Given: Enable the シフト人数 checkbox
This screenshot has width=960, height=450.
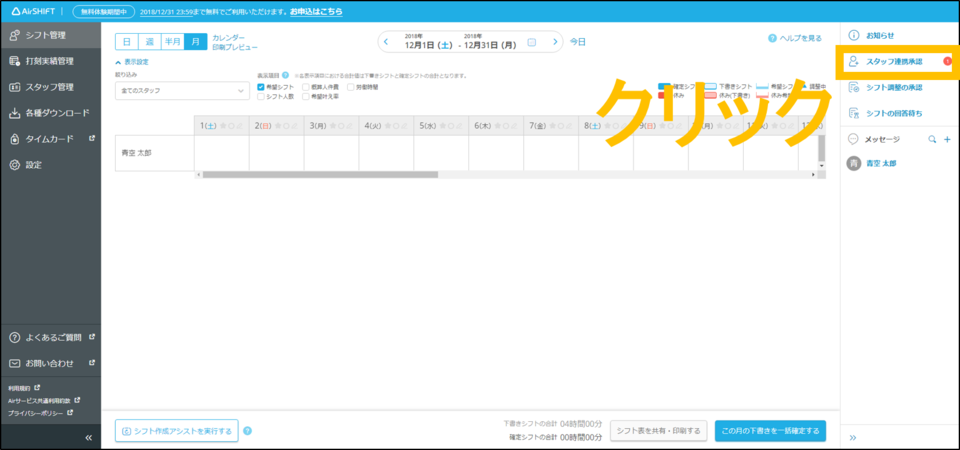Looking at the screenshot, I should coord(261,97).
